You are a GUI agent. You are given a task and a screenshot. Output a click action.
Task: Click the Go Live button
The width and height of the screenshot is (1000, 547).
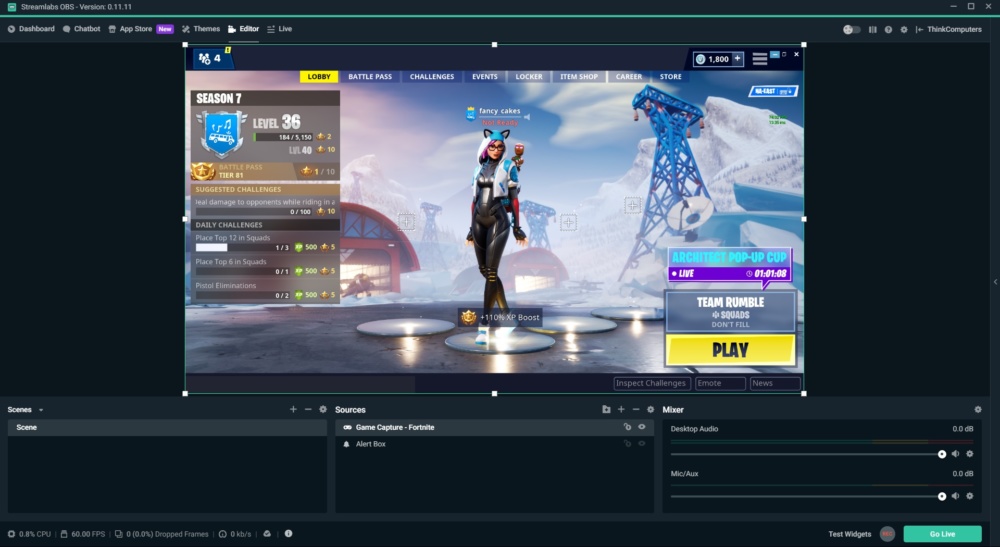(x=943, y=534)
